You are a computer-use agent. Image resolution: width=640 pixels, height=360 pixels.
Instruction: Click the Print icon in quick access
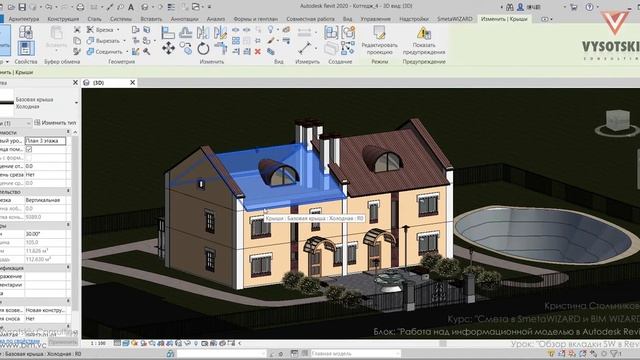80,7
